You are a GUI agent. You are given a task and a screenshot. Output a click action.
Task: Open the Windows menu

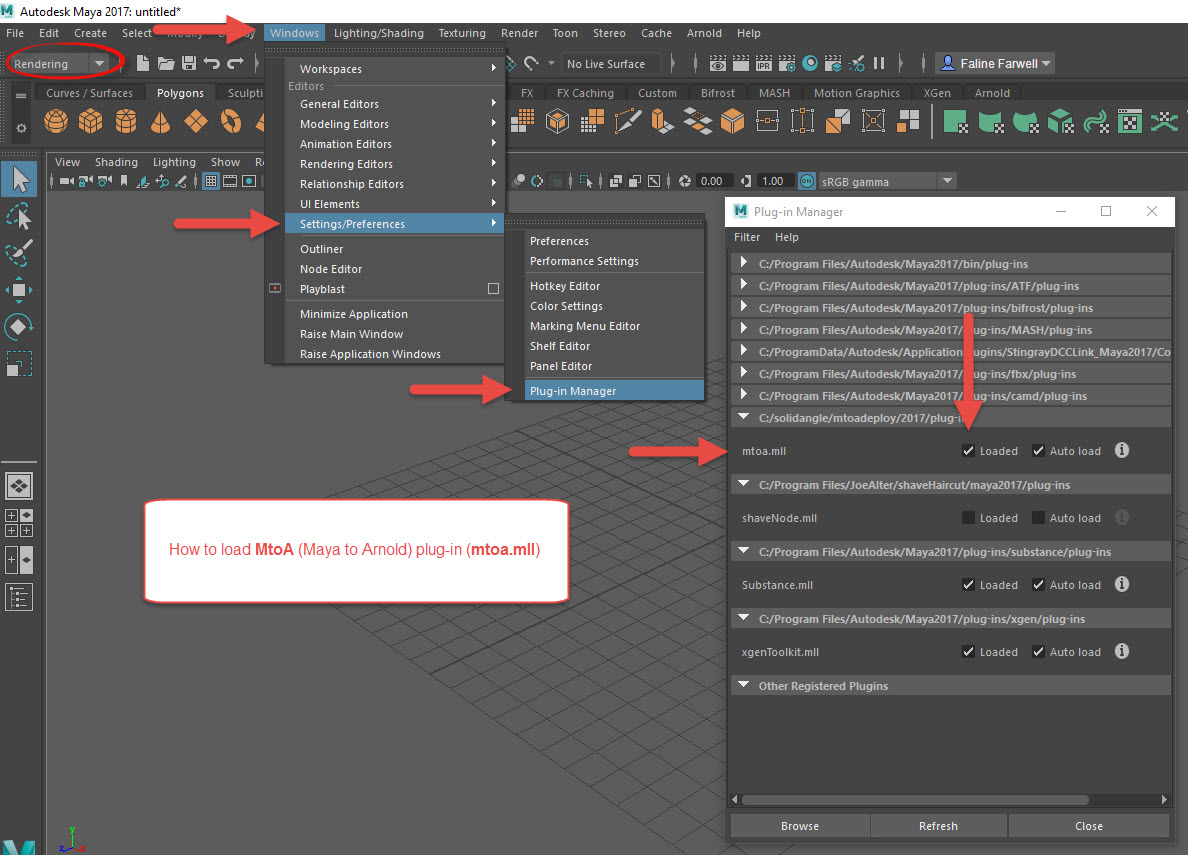[x=294, y=33]
